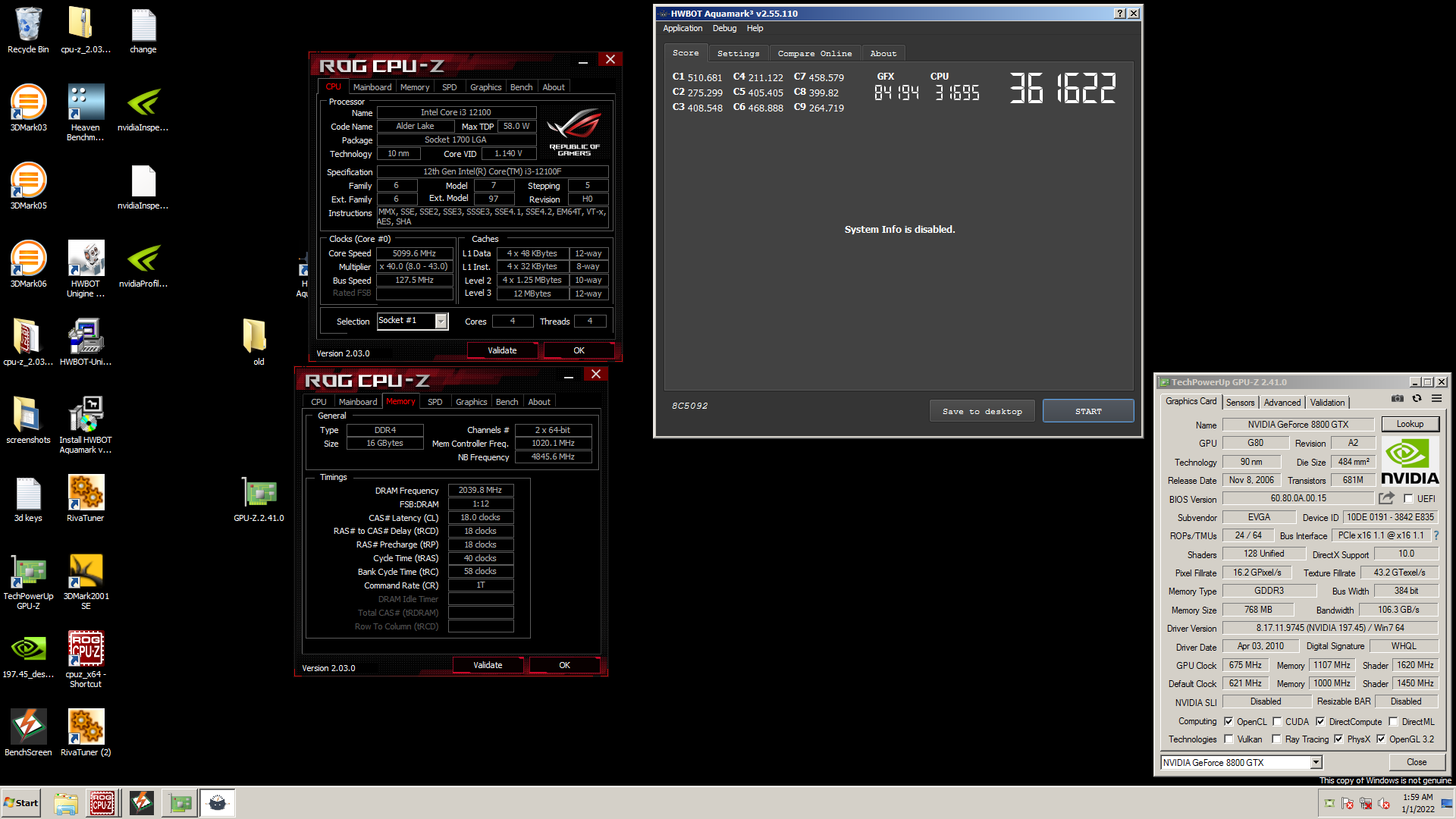The width and height of the screenshot is (1456, 819).
Task: Open the GPU-Z hamburger menu
Action: [1436, 399]
